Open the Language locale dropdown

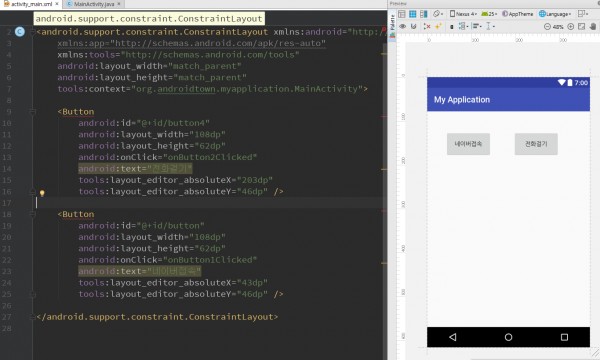(x=555, y=14)
